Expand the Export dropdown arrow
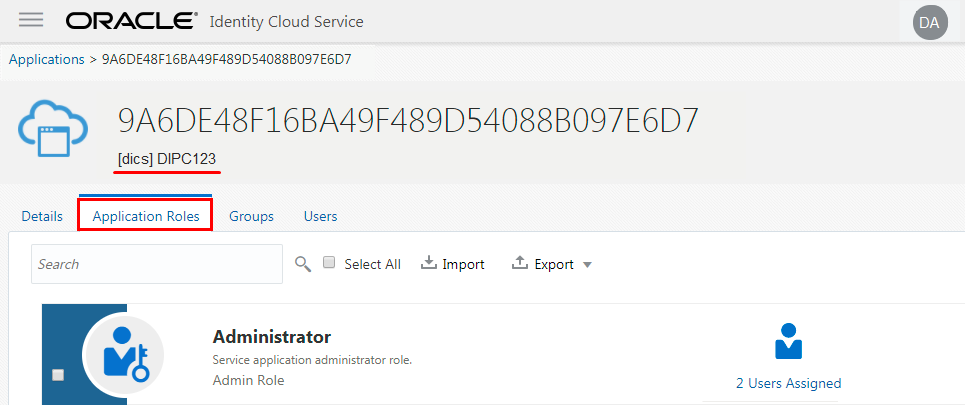The width and height of the screenshot is (965, 405). tap(587, 265)
